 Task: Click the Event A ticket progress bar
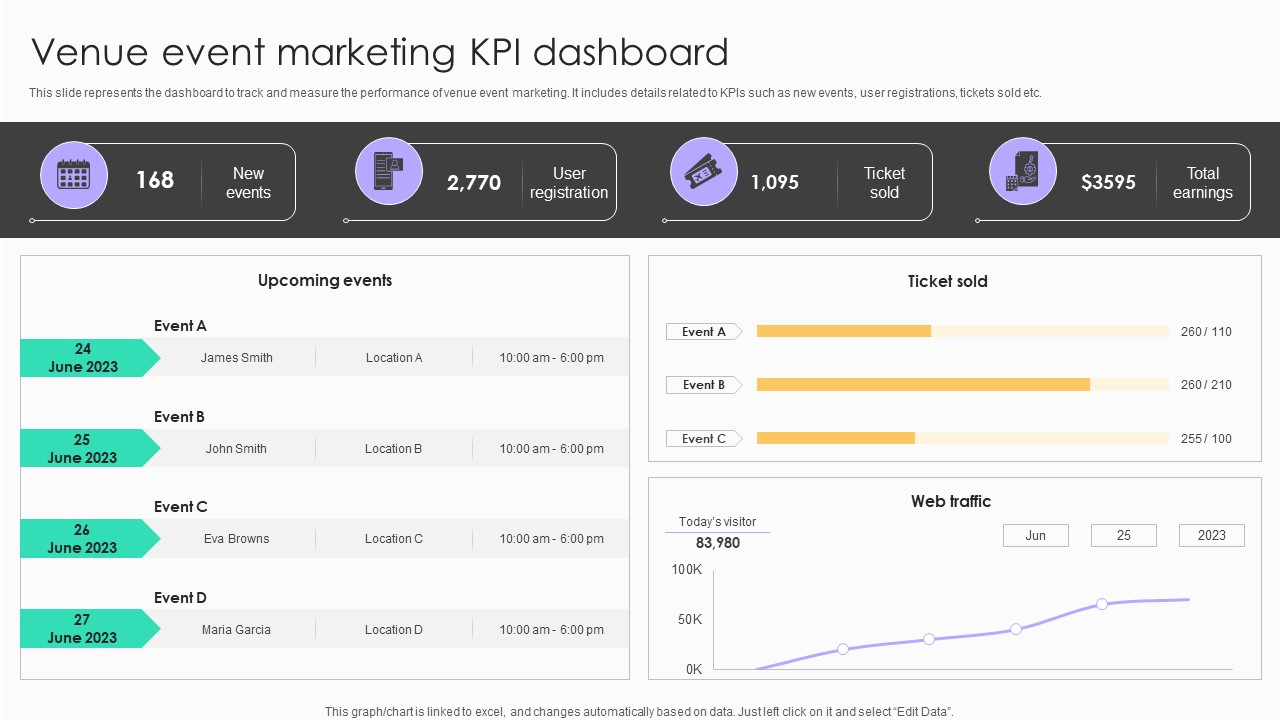tap(963, 331)
